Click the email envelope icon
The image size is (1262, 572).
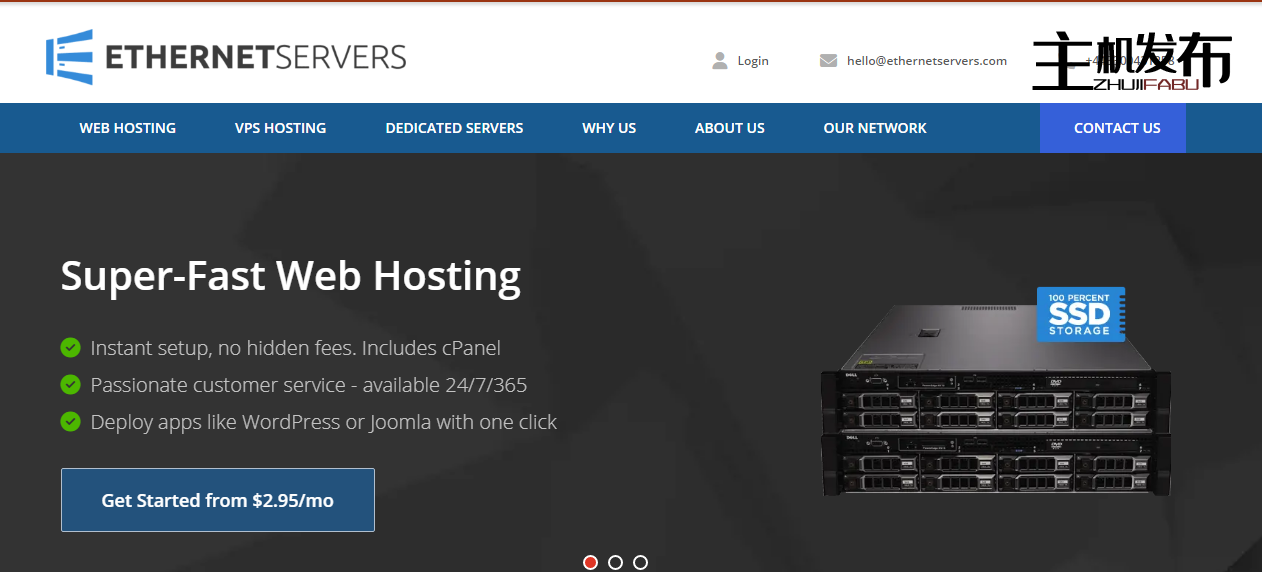tap(828, 61)
